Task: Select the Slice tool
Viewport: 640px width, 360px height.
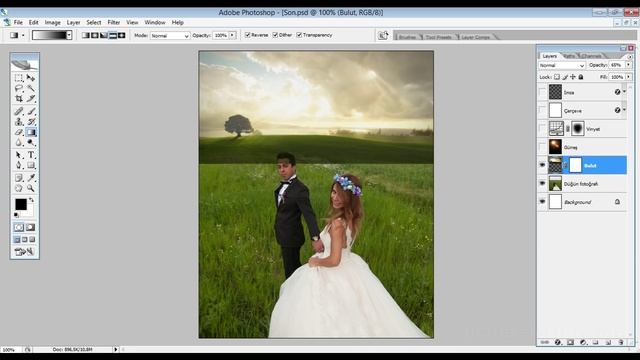Action: (x=31, y=98)
